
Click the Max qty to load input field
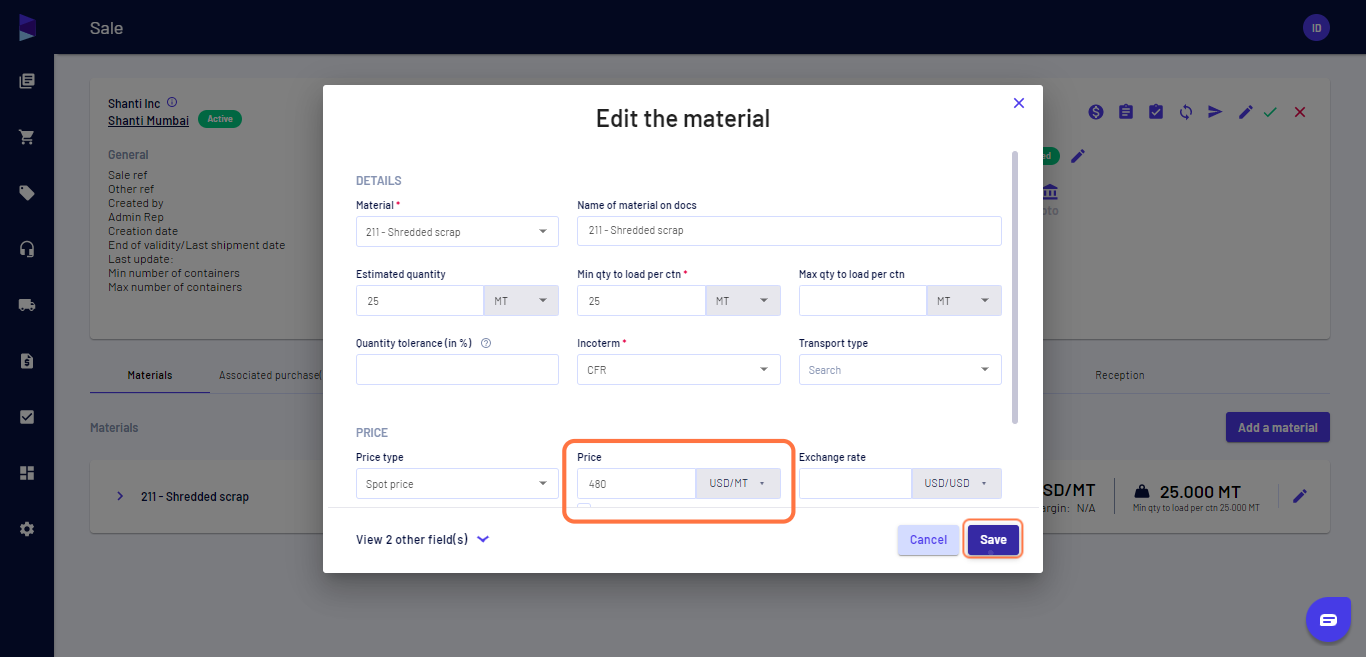point(863,301)
